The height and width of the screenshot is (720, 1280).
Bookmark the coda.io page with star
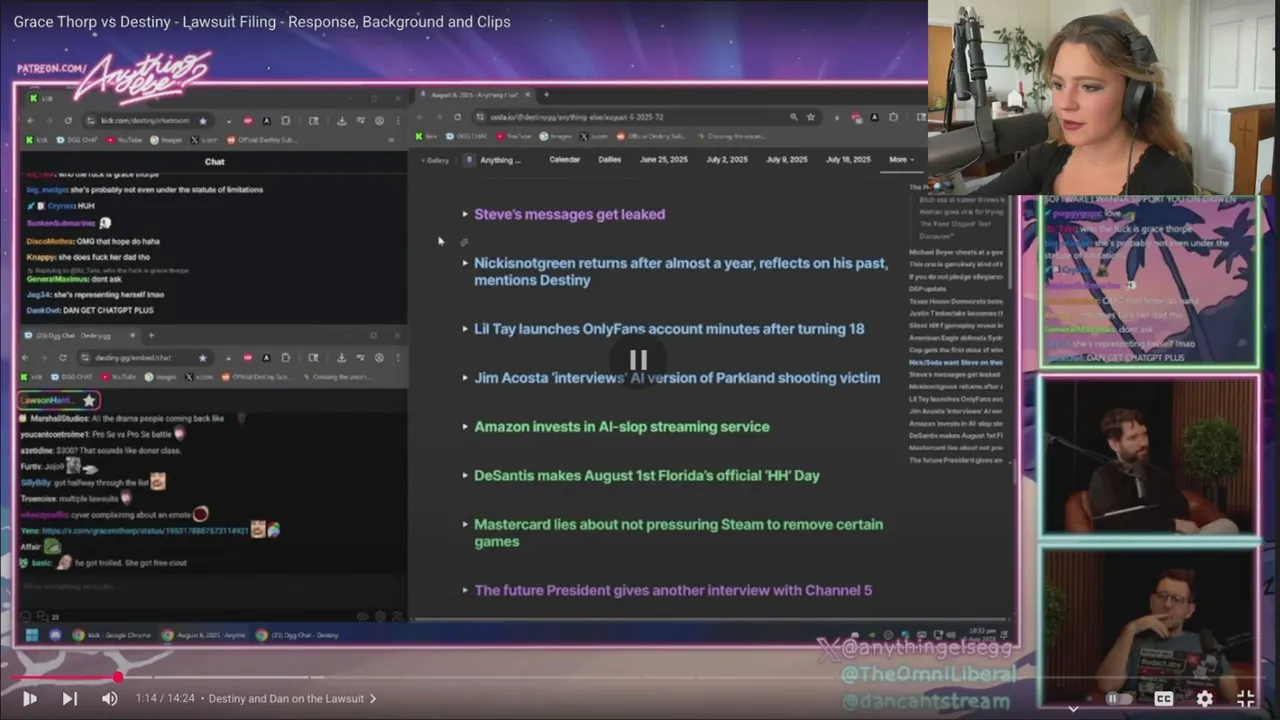point(811,117)
